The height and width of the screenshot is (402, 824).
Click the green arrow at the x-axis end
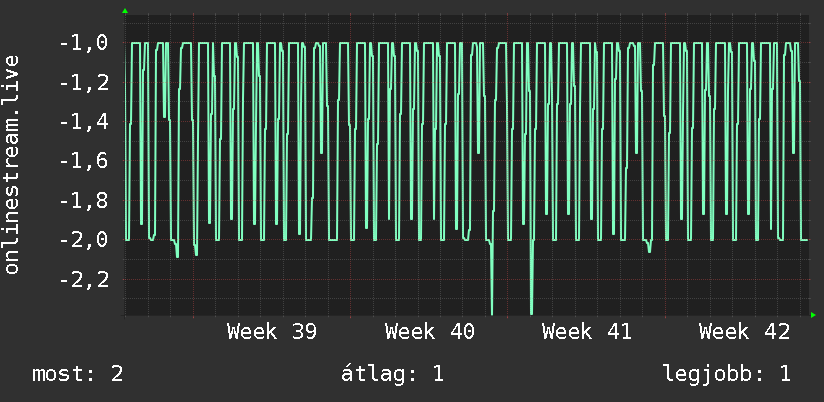pyautogui.click(x=813, y=315)
